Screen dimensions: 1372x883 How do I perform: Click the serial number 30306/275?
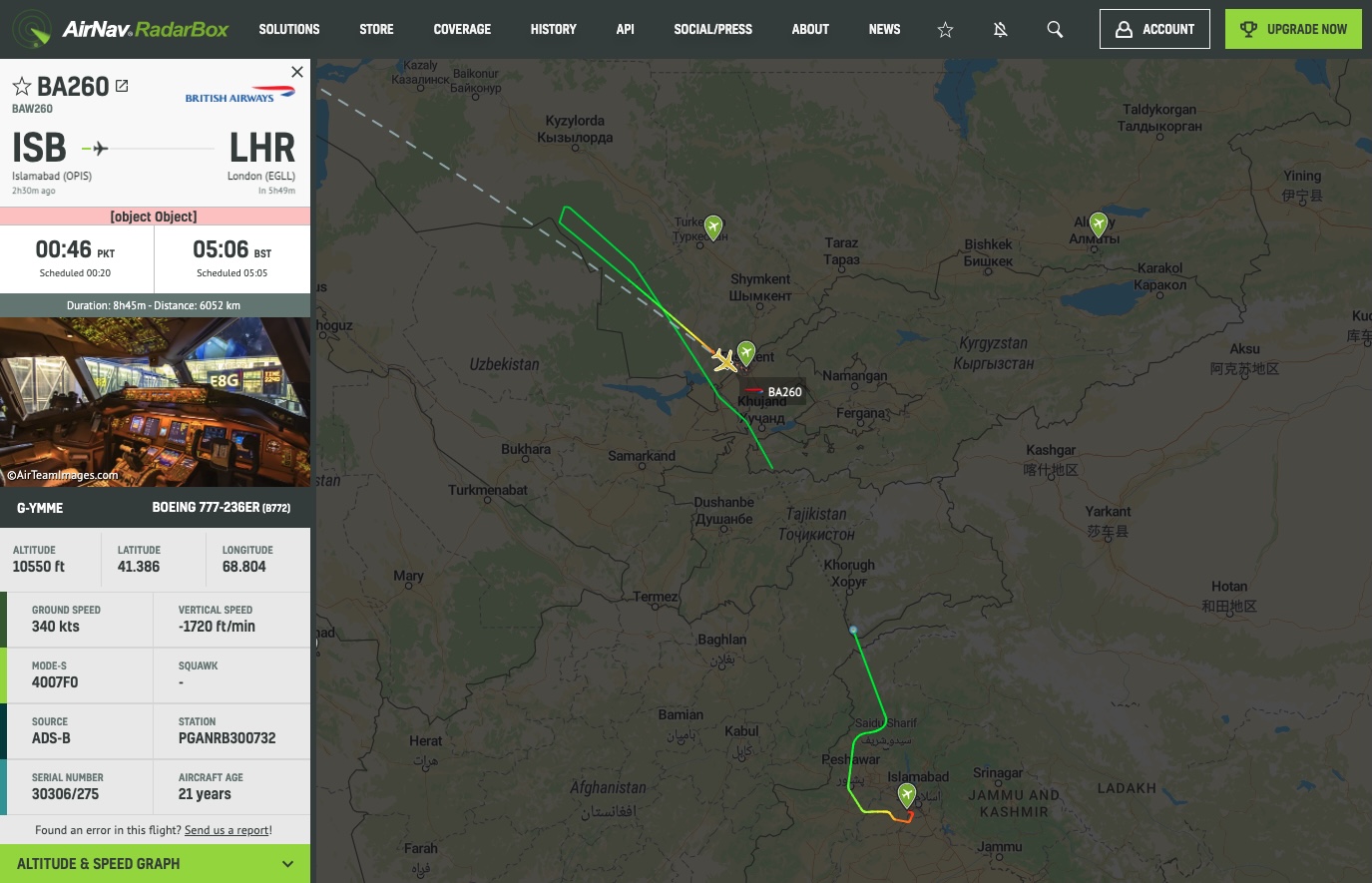(x=65, y=794)
